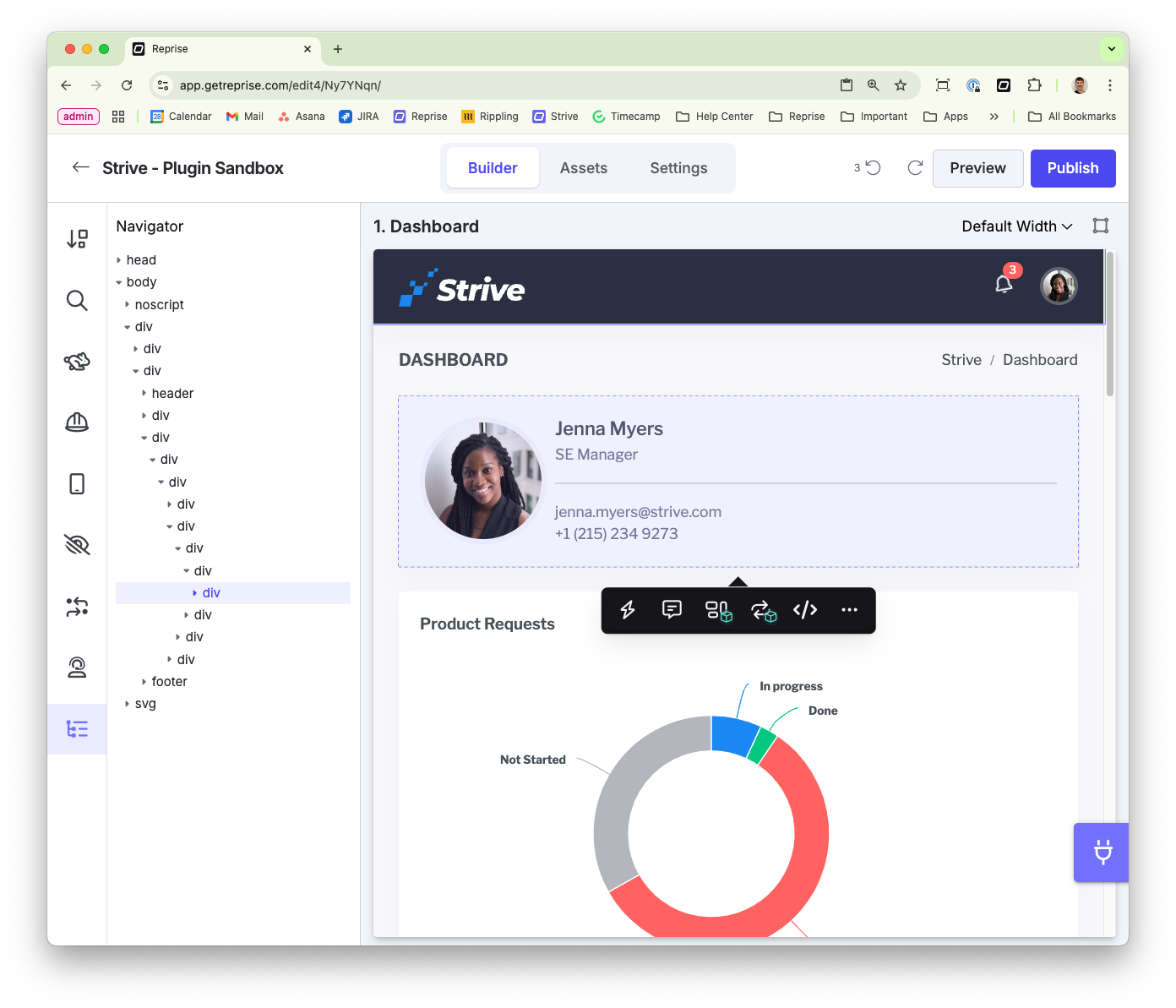
Task: Click the jenna.myers@strive.com email text
Action: 638,512
